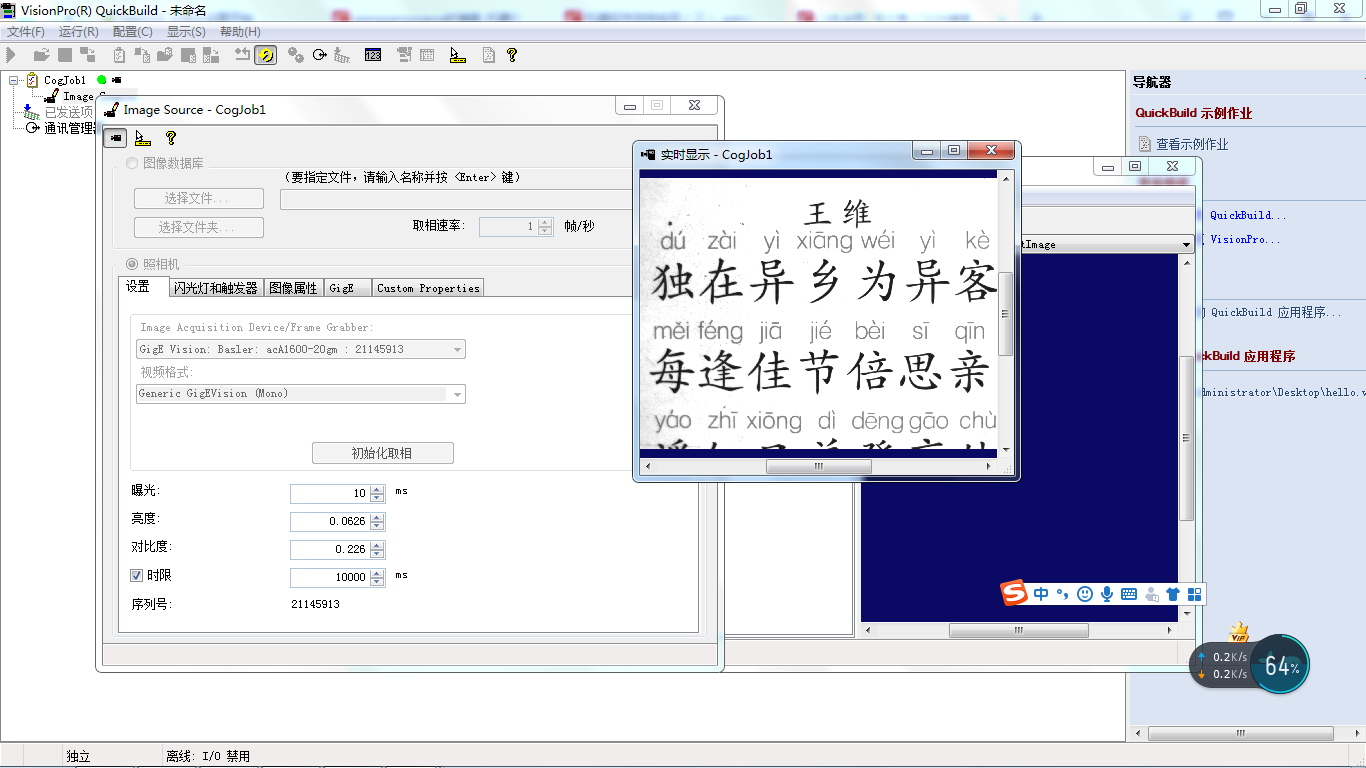Click the Sogou S logo on input bar
This screenshot has width=1366, height=768.
[x=1015, y=593]
